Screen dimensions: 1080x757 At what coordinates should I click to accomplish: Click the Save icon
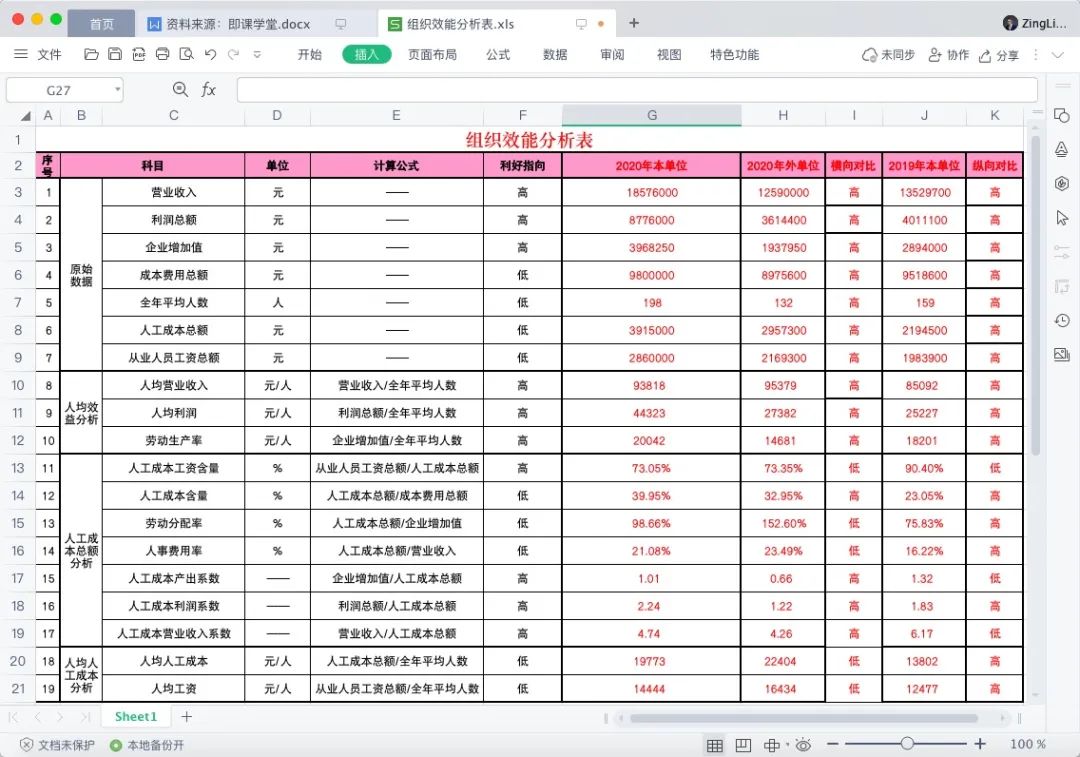(115, 55)
